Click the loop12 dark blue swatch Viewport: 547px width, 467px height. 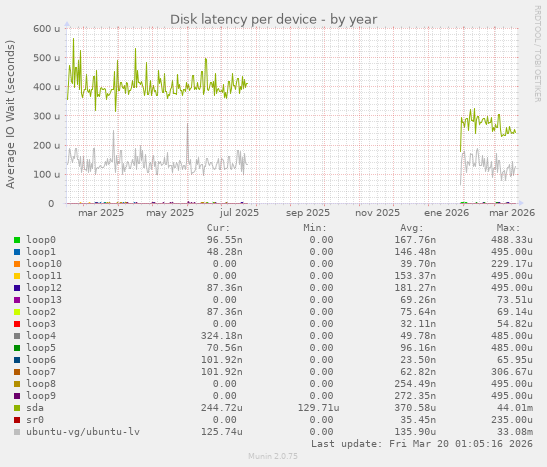(x=17, y=288)
